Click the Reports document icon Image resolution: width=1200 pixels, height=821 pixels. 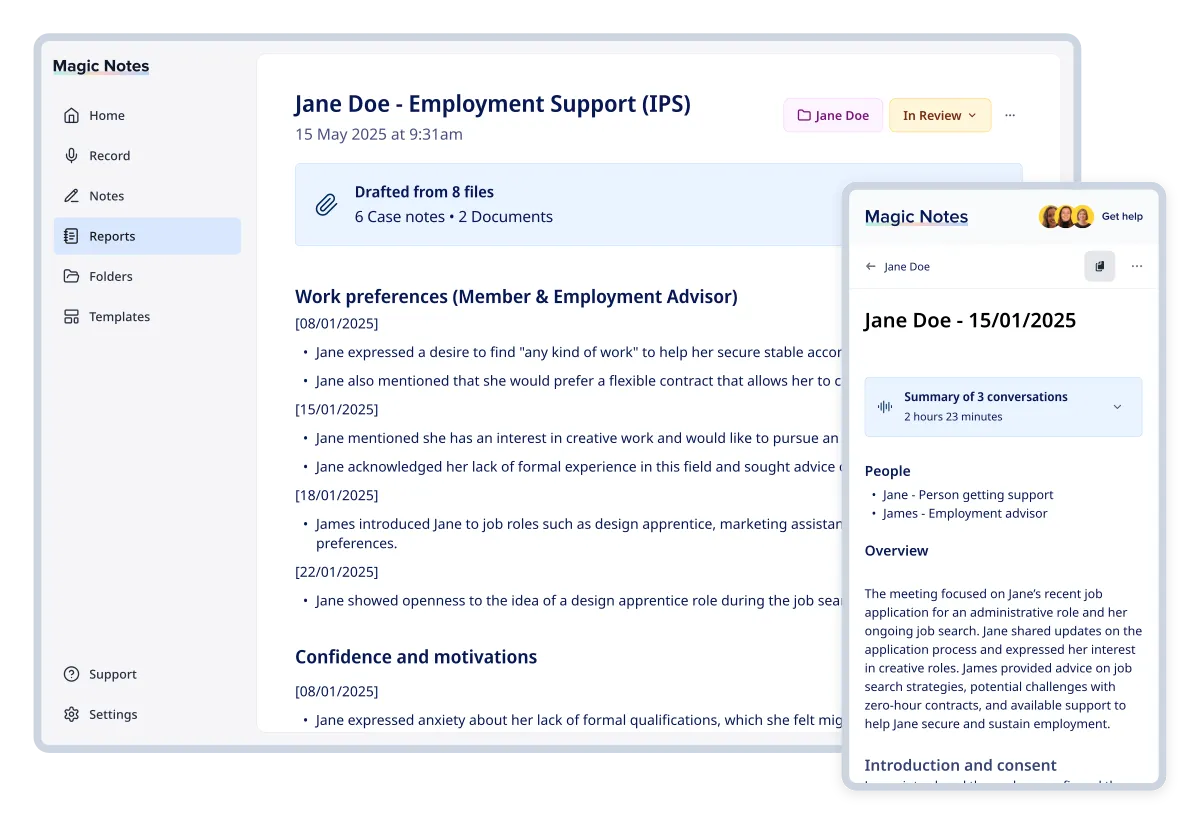pyautogui.click(x=71, y=236)
